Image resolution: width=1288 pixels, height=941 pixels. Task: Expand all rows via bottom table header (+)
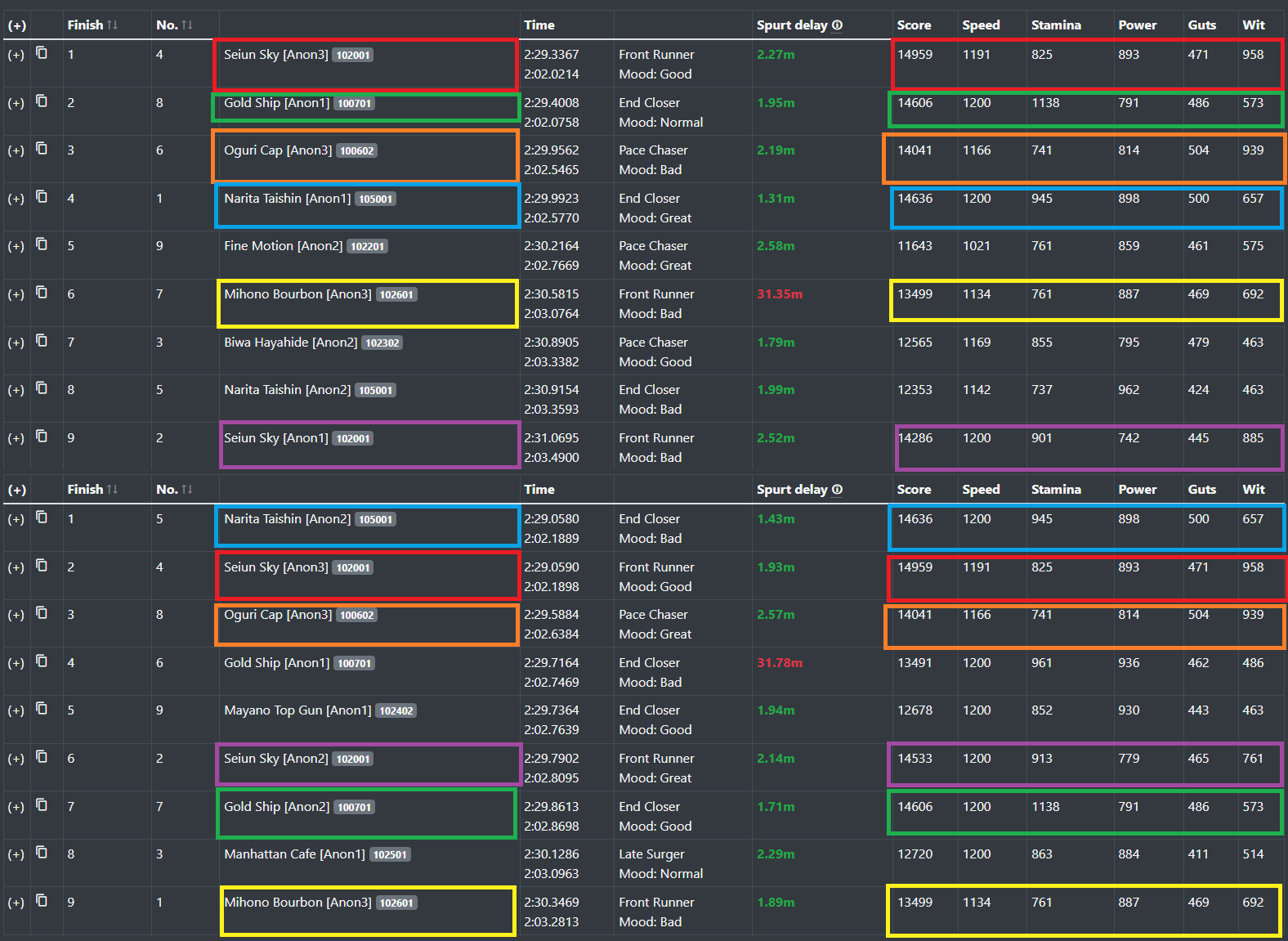16,490
